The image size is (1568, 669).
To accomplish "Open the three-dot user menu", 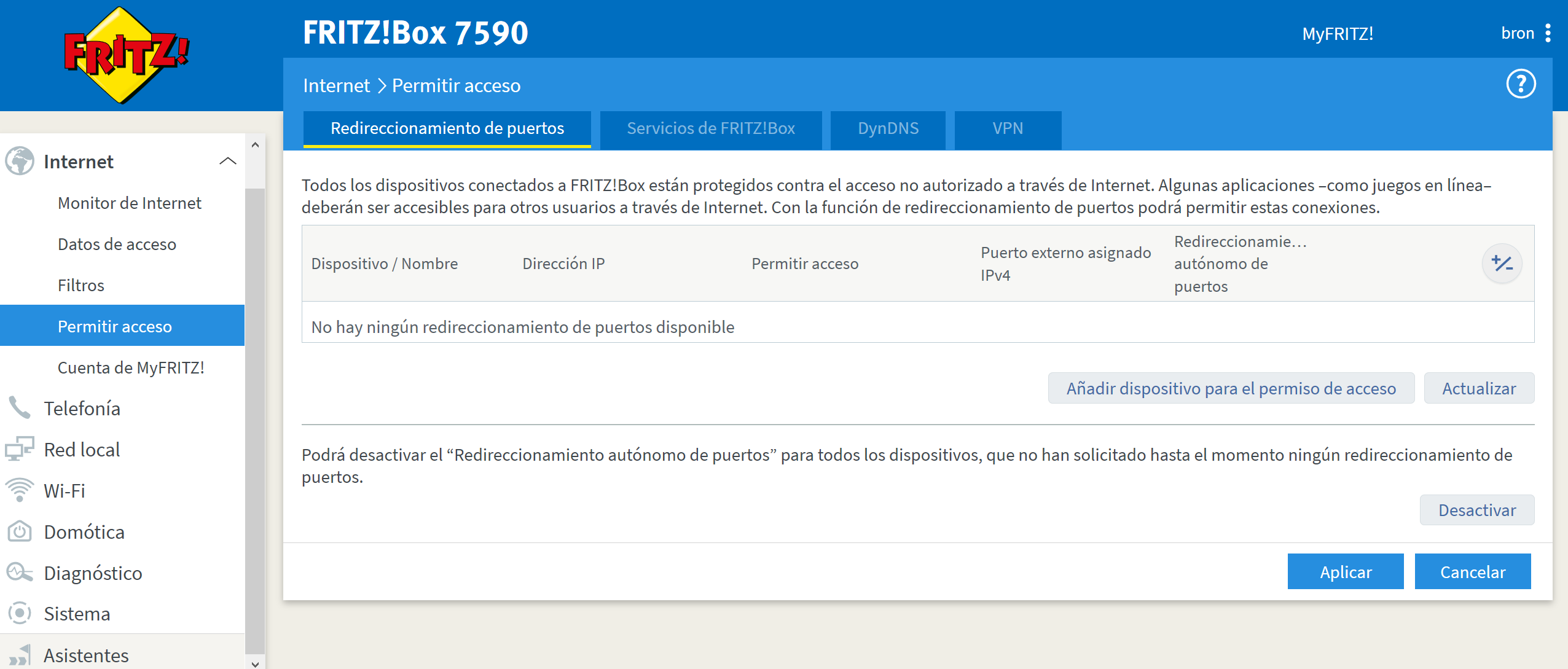I will (x=1548, y=33).
